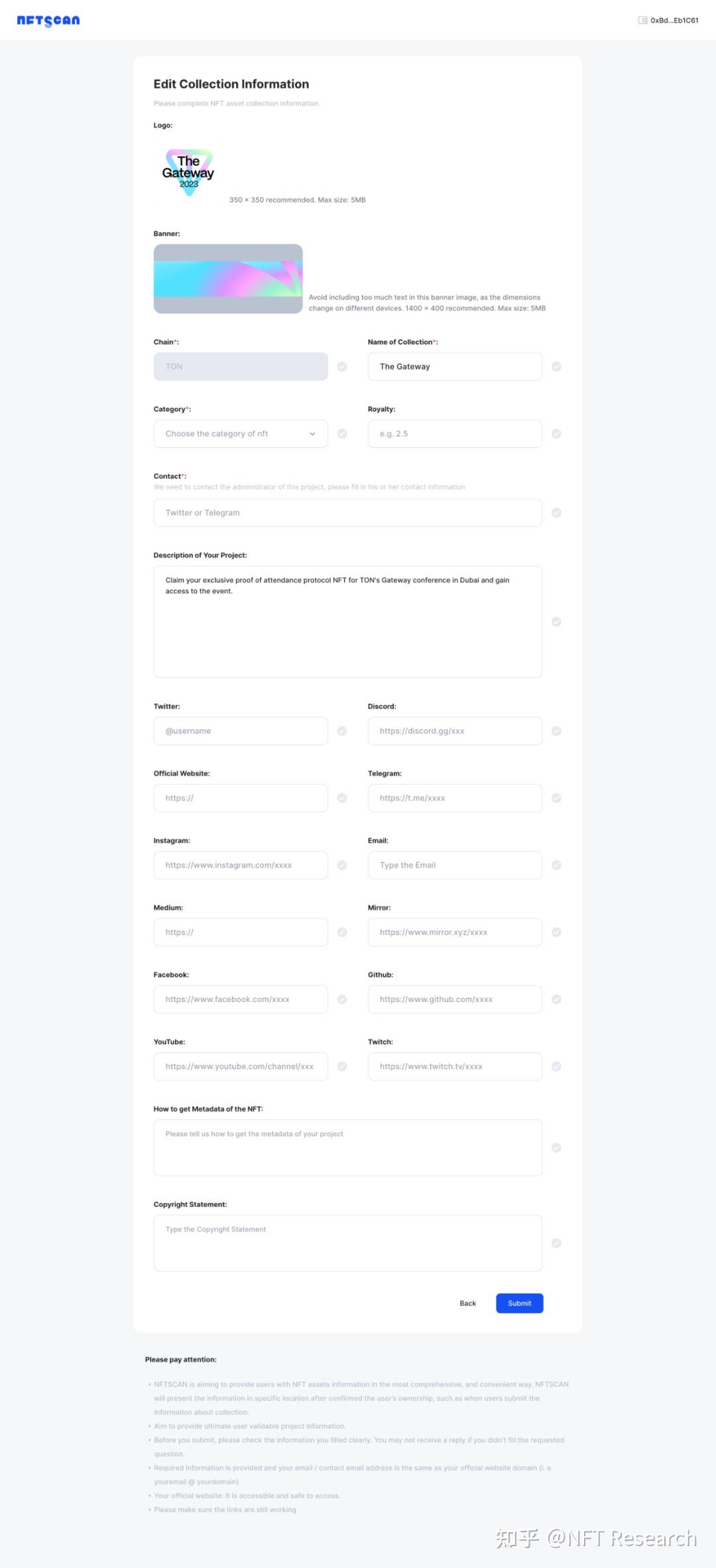Open the Category dropdown
716x1568 pixels.
[x=240, y=433]
